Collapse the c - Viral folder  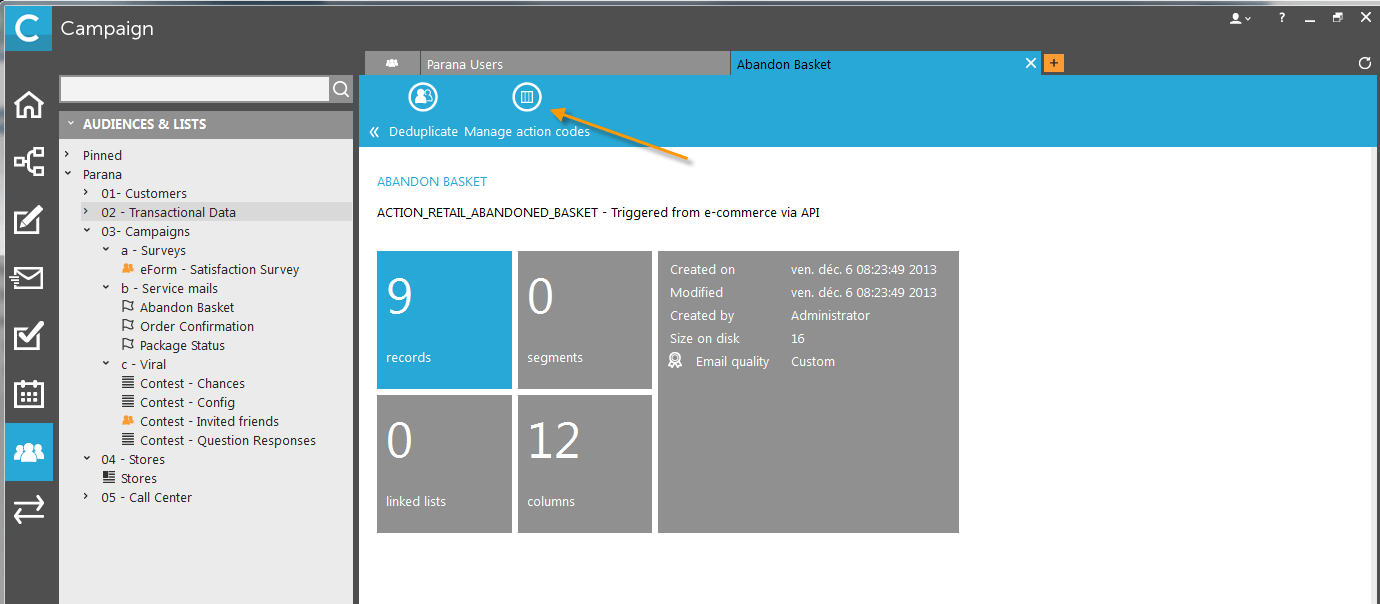coord(106,364)
